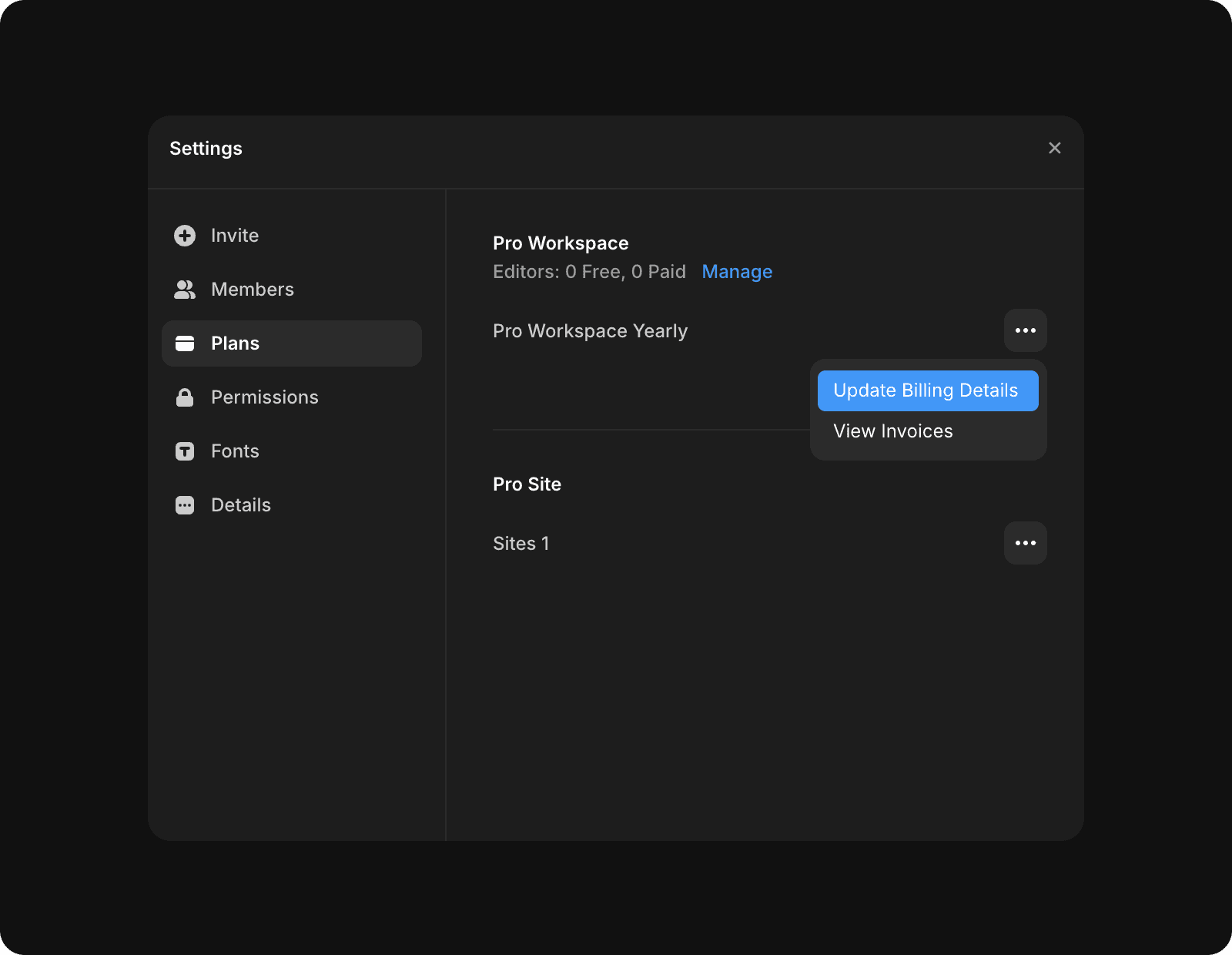The height and width of the screenshot is (955, 1232).
Task: Click the Members people icon
Action: 185,289
